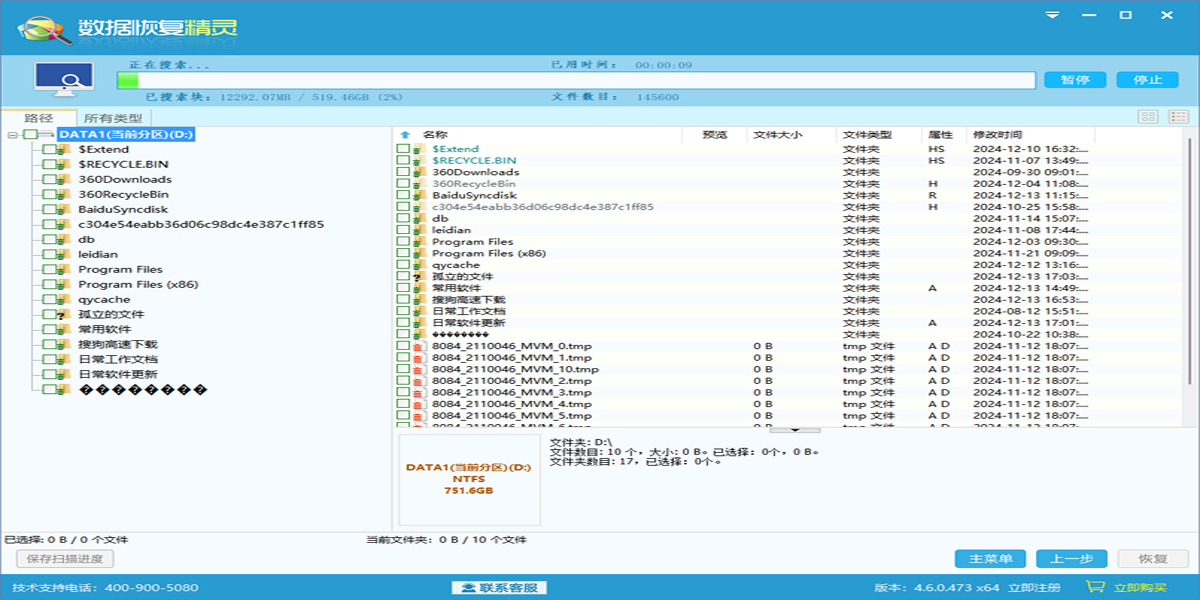Check the $RECYCLE.BIN box in file list
This screenshot has width=1200, height=600.
[402, 161]
